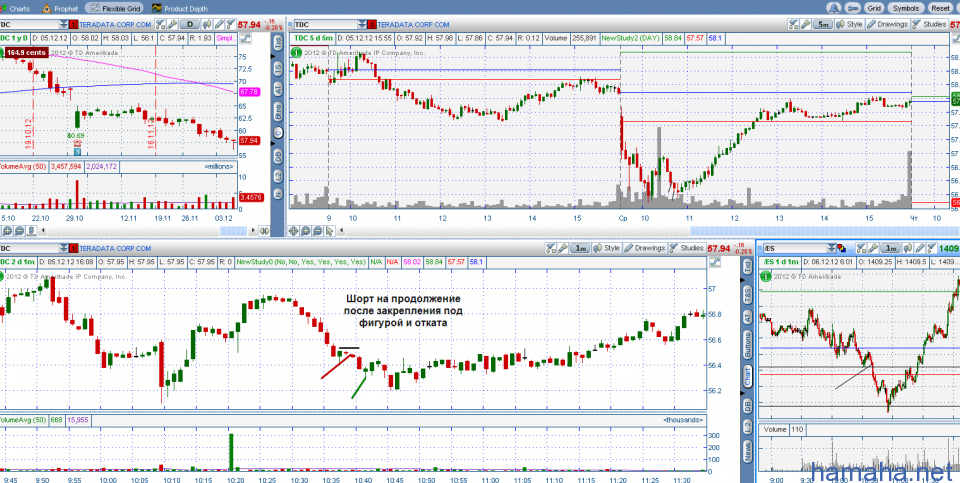Open wrench settings in 1m TDC chart

tap(563, 248)
